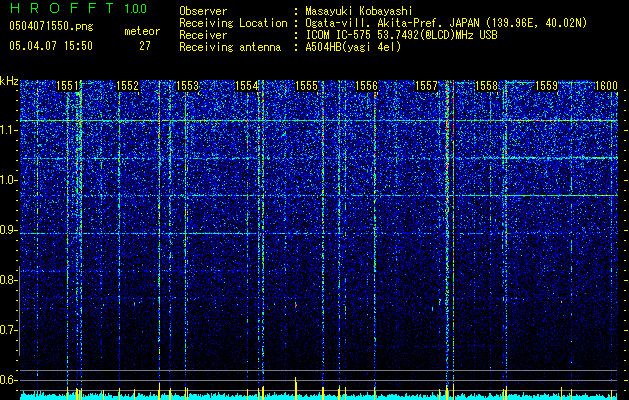Click the 'Observer' field label
Screen dimensions: 629x400
tap(203, 11)
